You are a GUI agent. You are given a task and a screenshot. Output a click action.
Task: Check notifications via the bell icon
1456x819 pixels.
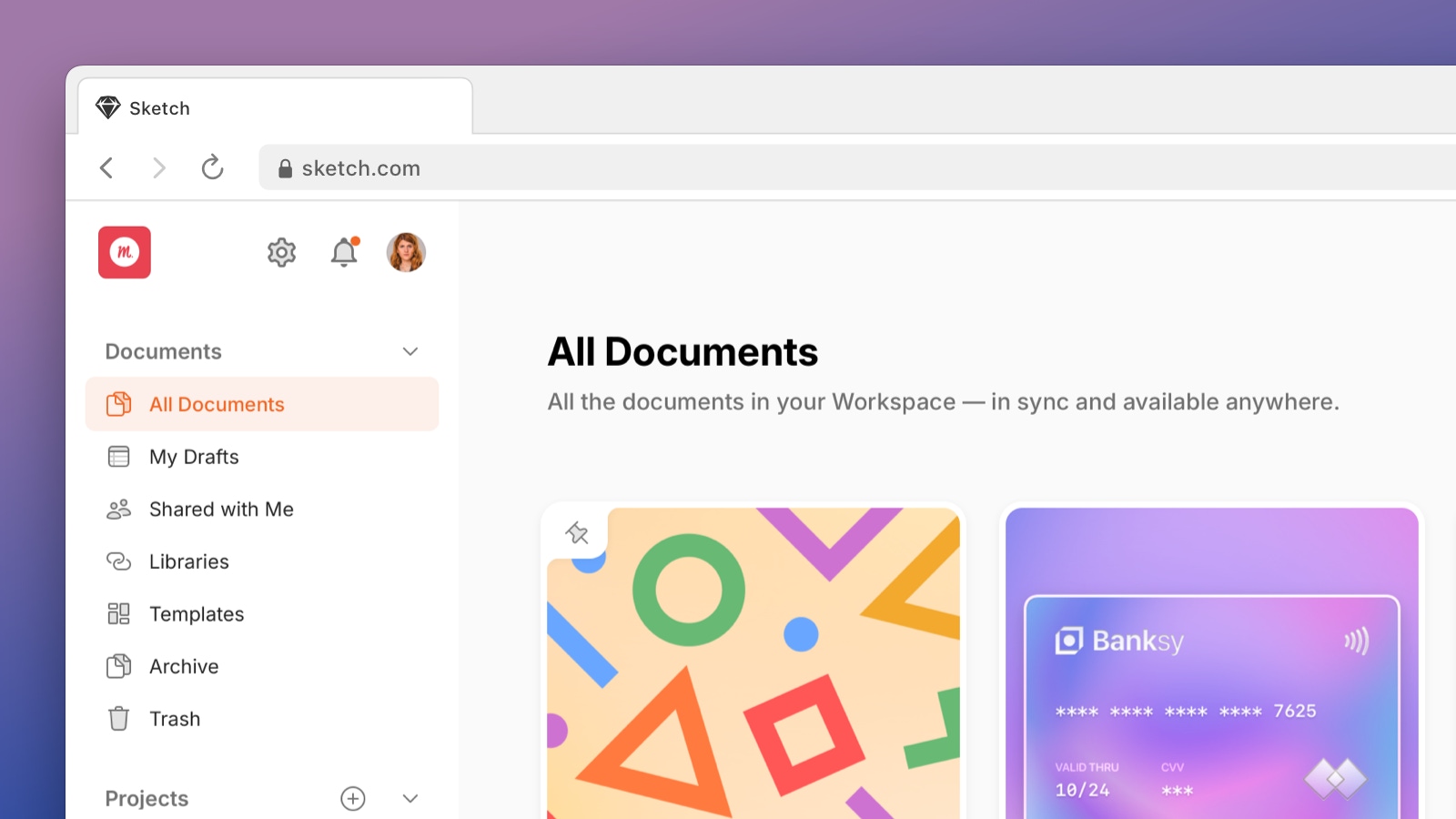coord(343,253)
